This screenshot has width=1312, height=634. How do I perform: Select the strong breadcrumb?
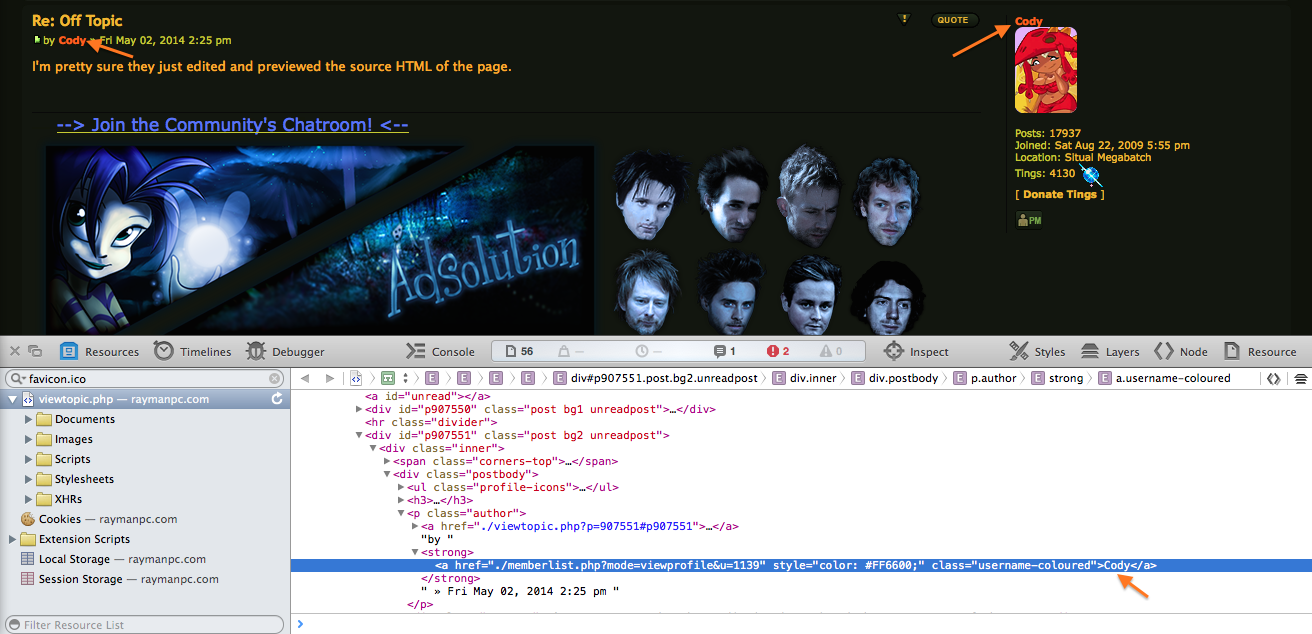pyautogui.click(x=1058, y=379)
